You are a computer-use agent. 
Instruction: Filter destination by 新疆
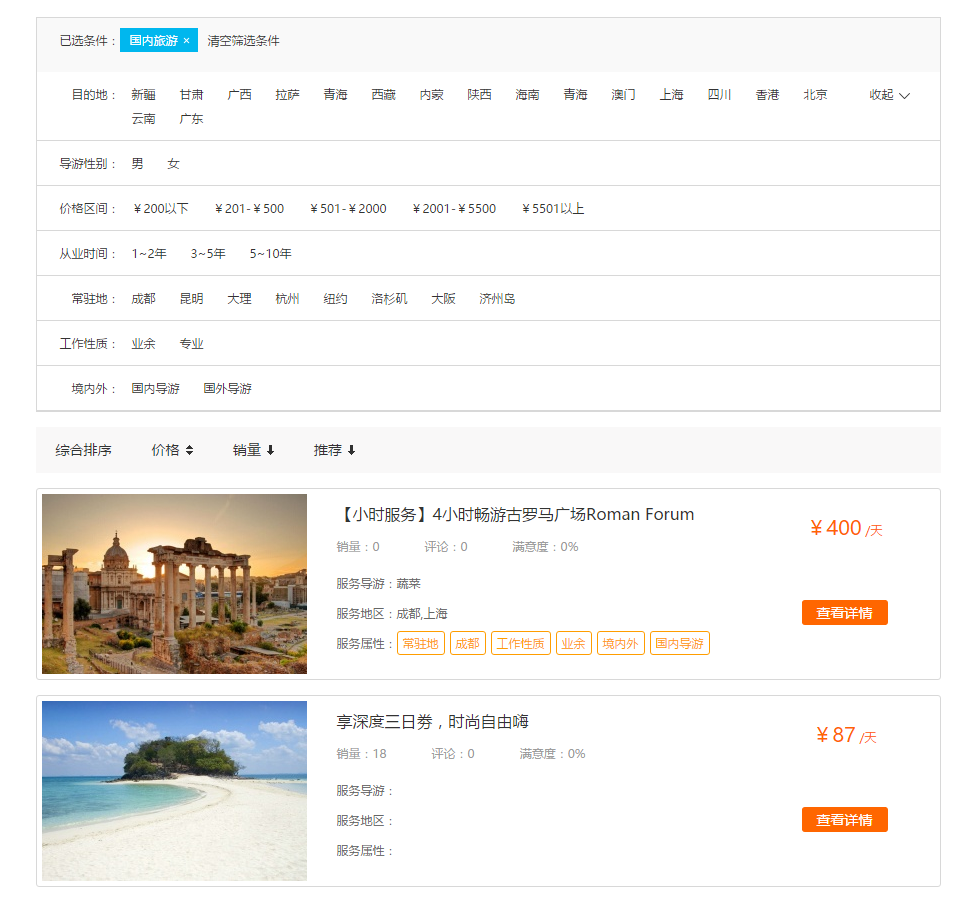pyautogui.click(x=143, y=95)
